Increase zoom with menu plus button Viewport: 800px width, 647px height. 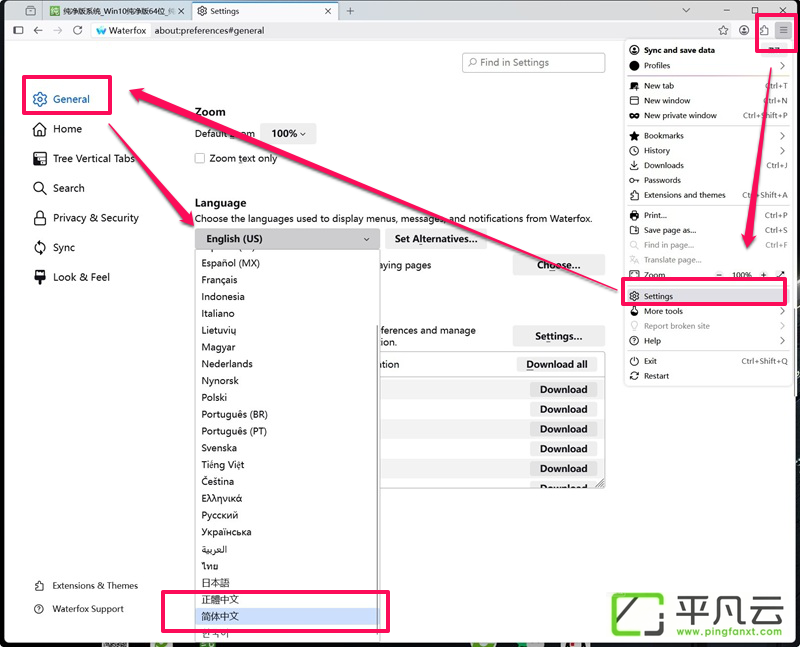pos(764,275)
